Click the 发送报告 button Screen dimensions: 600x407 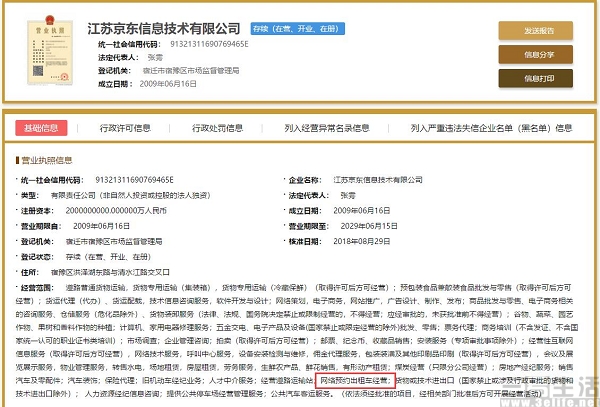point(535,31)
